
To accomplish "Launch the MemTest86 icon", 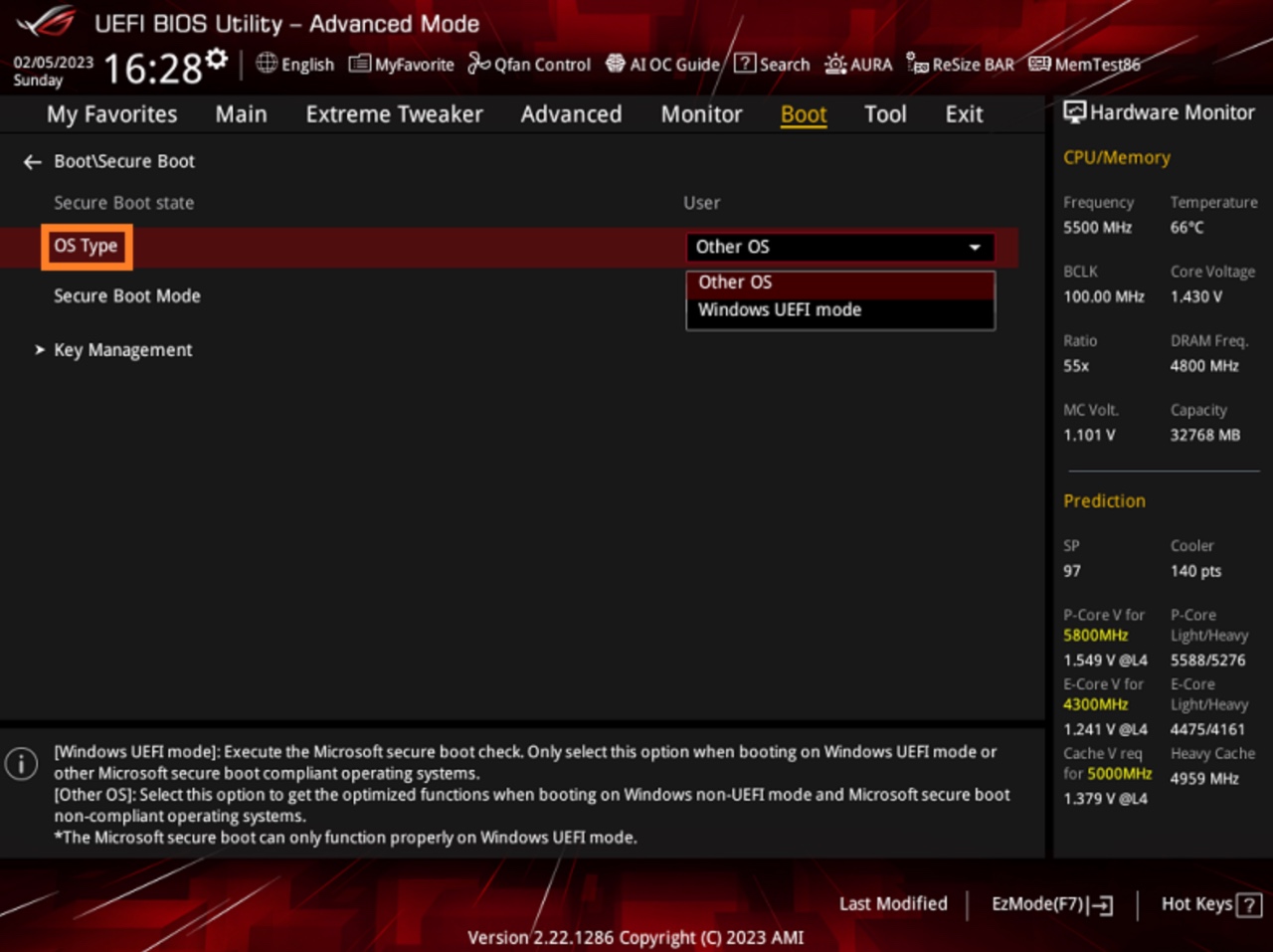I will [x=1039, y=64].
